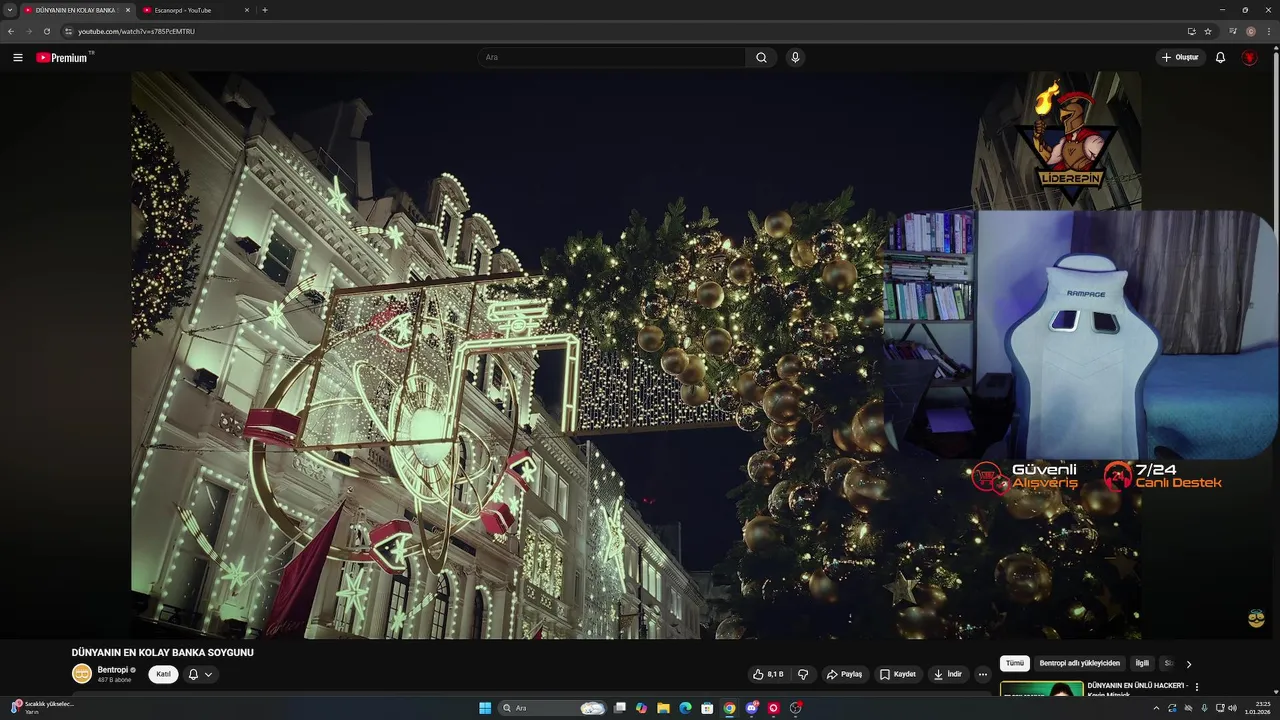
Task: Share the video via Paylaş
Action: tap(845, 674)
